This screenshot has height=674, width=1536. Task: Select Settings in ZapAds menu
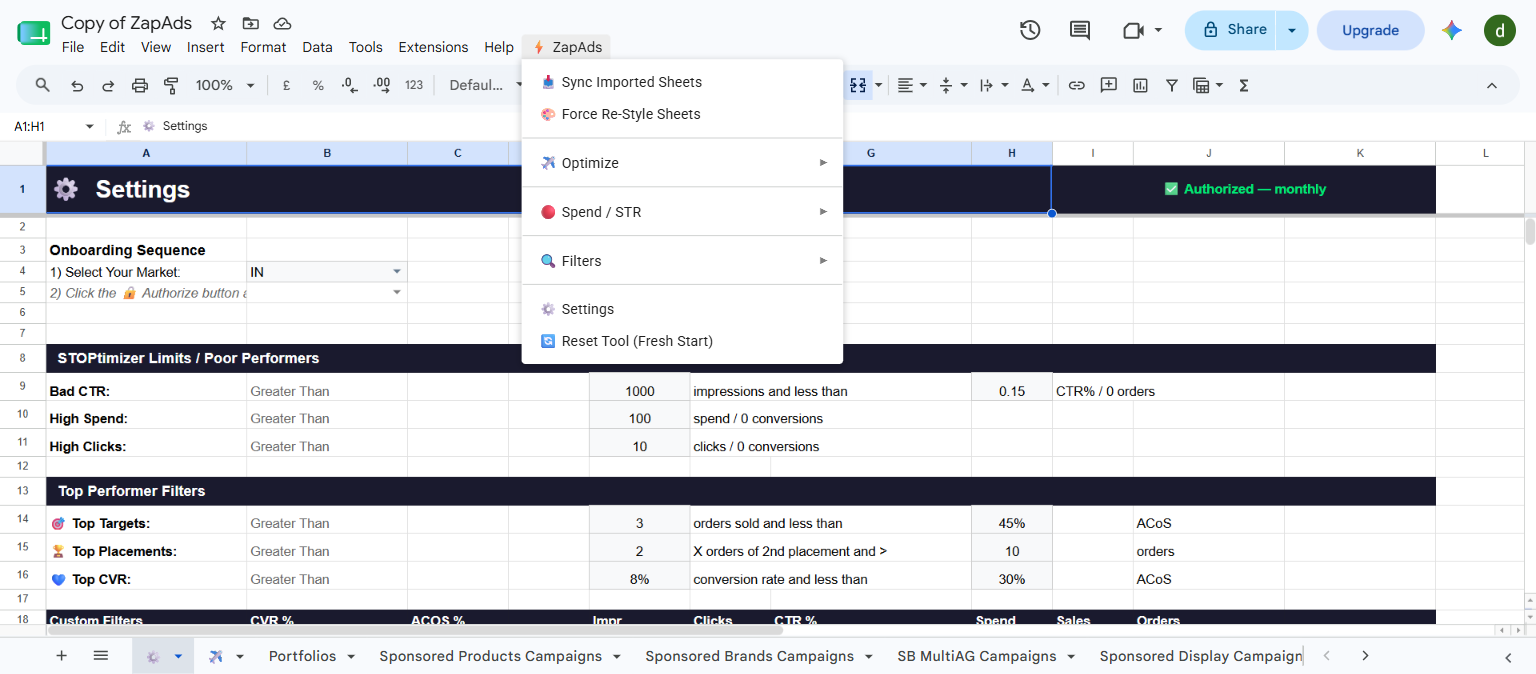click(x=682, y=309)
